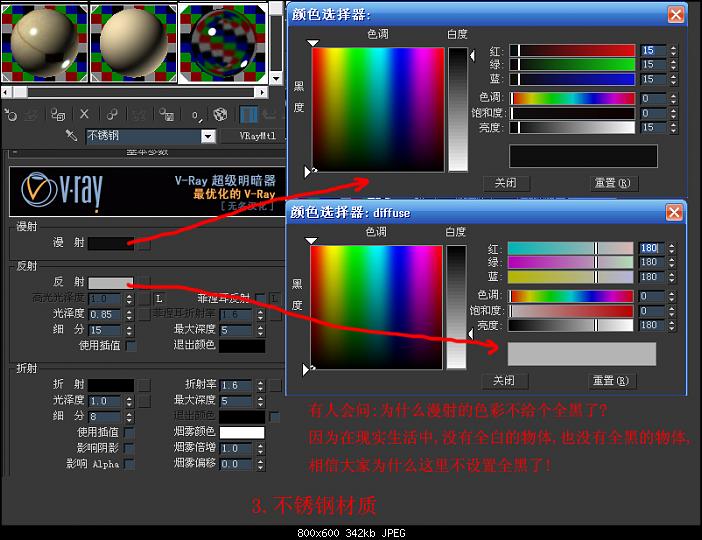Image resolution: width=702 pixels, height=540 pixels.
Task: Click map button beside 折射 swatch
Action: 144,385
